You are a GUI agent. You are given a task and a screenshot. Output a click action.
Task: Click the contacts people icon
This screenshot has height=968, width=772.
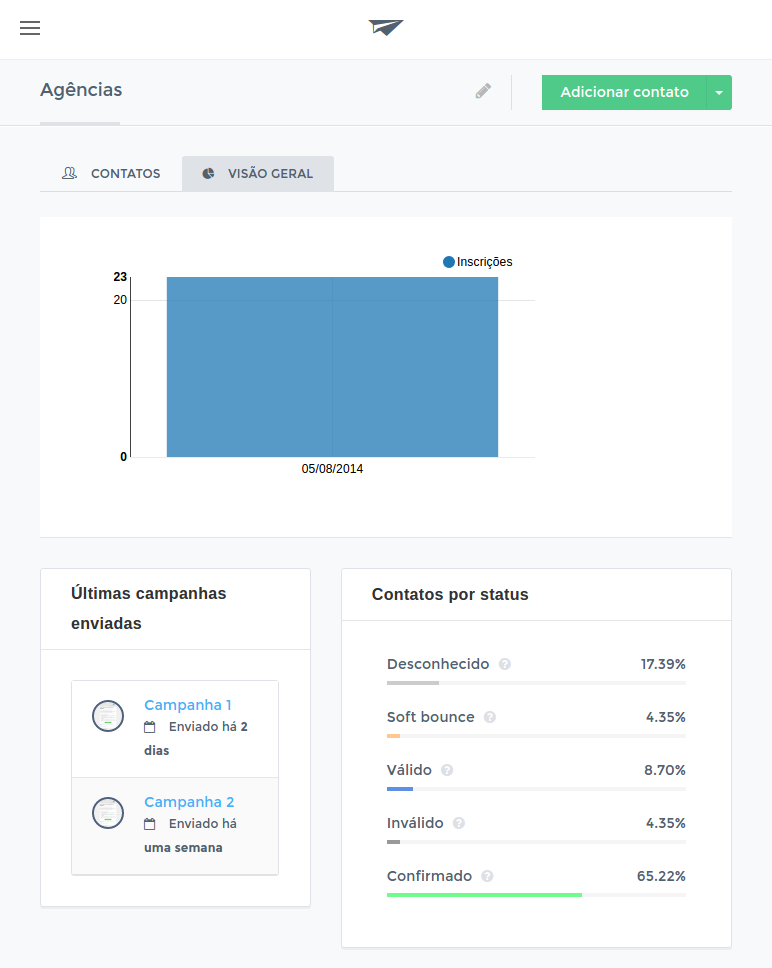click(70, 173)
